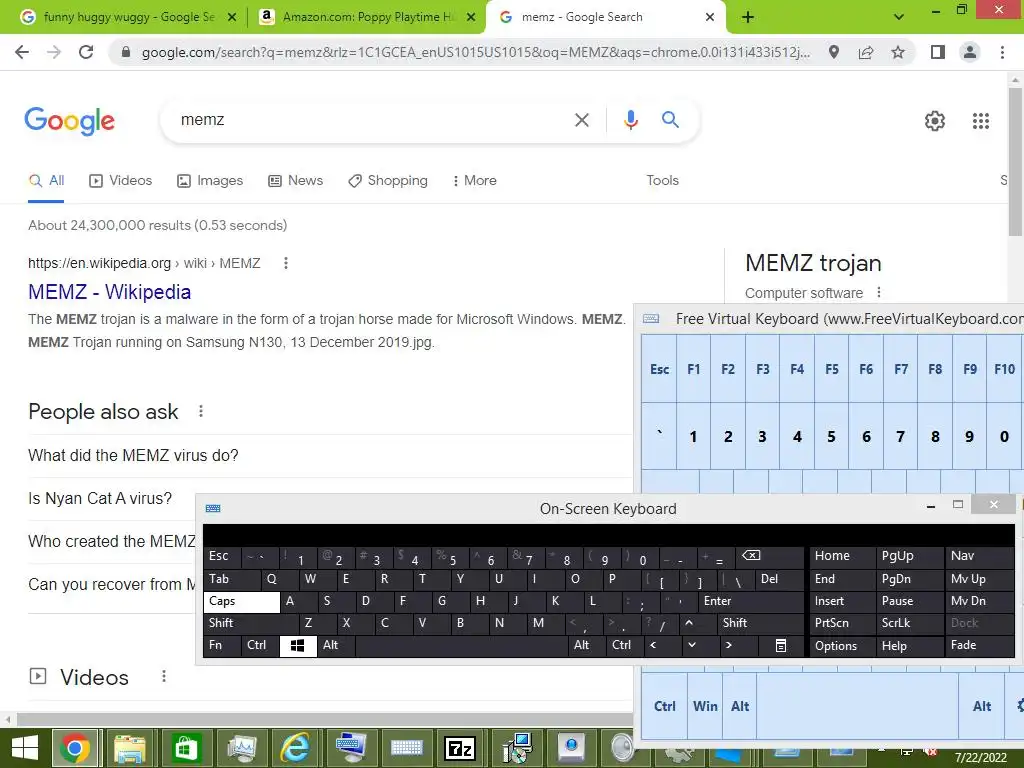Open 7-Zip from the taskbar
This screenshot has width=1024, height=768.
(459, 748)
